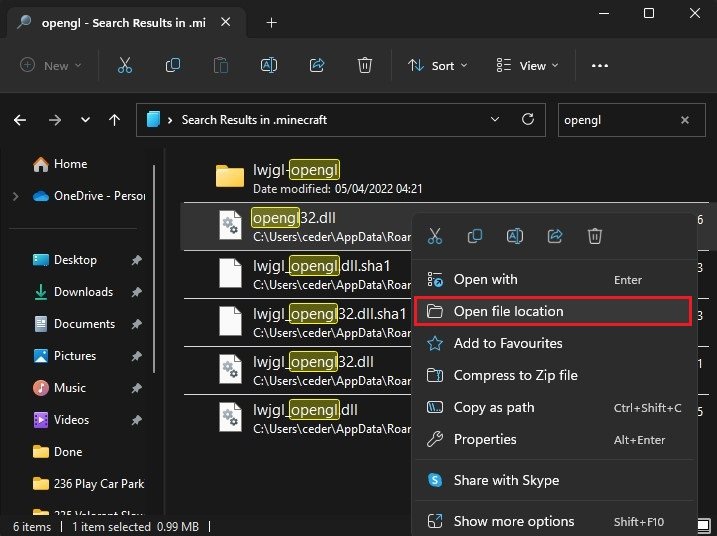Screen dimensions: 717x536
Task: Click the Rename icon in the toolbar
Action: [x=269, y=65]
